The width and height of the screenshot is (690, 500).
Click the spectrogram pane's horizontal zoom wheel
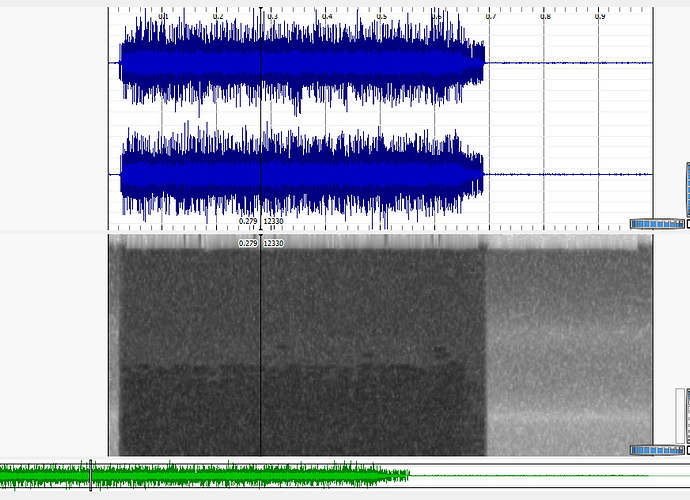[655, 450]
